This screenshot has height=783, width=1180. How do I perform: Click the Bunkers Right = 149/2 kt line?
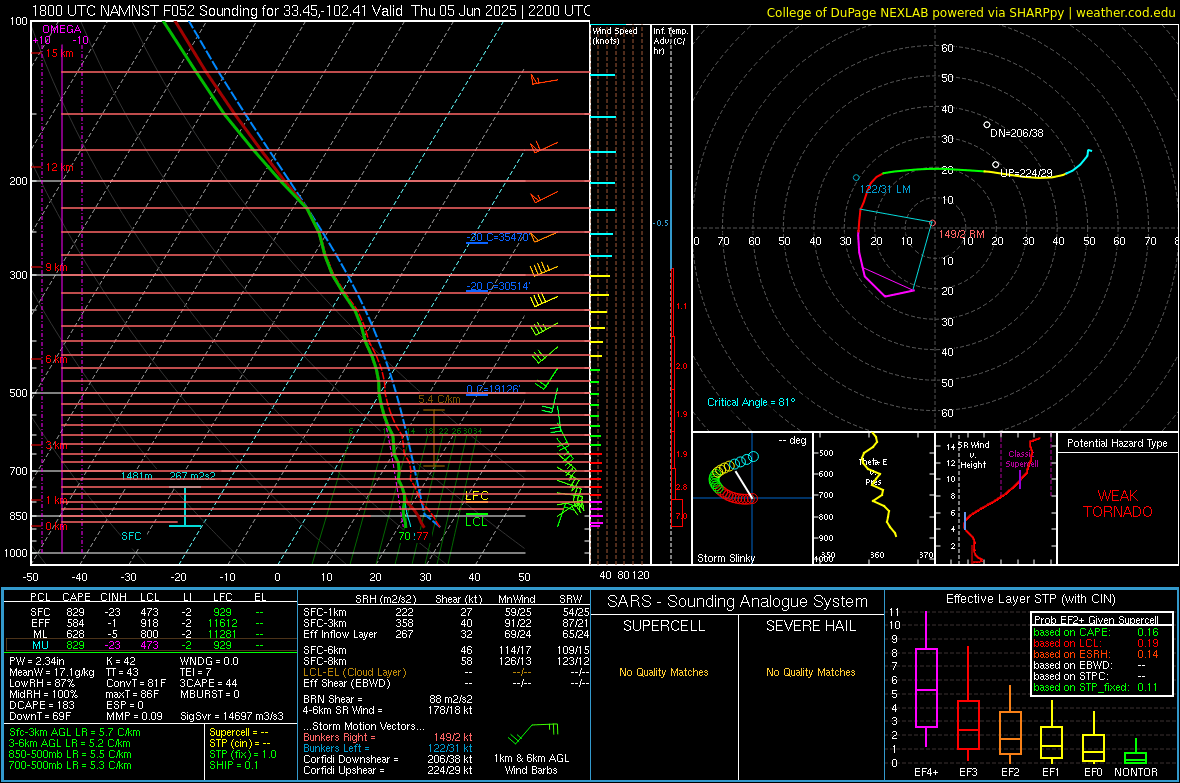pos(388,737)
